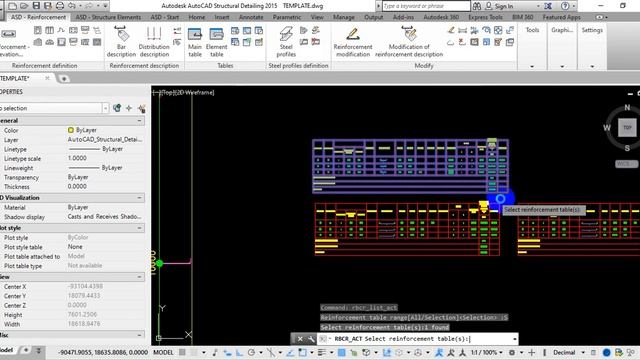Click the WCS label under ViewCube

pos(626,164)
